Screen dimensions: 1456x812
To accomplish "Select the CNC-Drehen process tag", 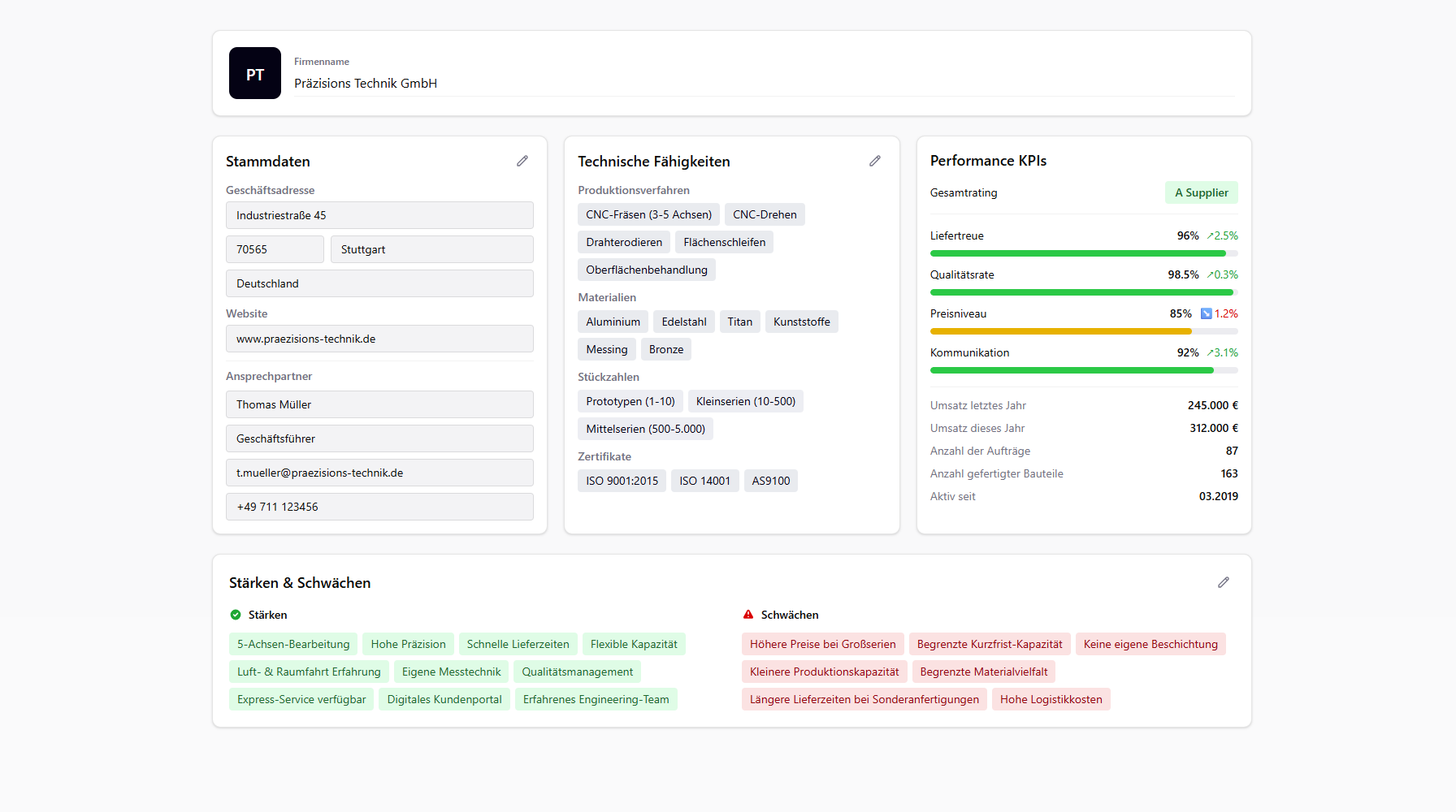I will (765, 214).
